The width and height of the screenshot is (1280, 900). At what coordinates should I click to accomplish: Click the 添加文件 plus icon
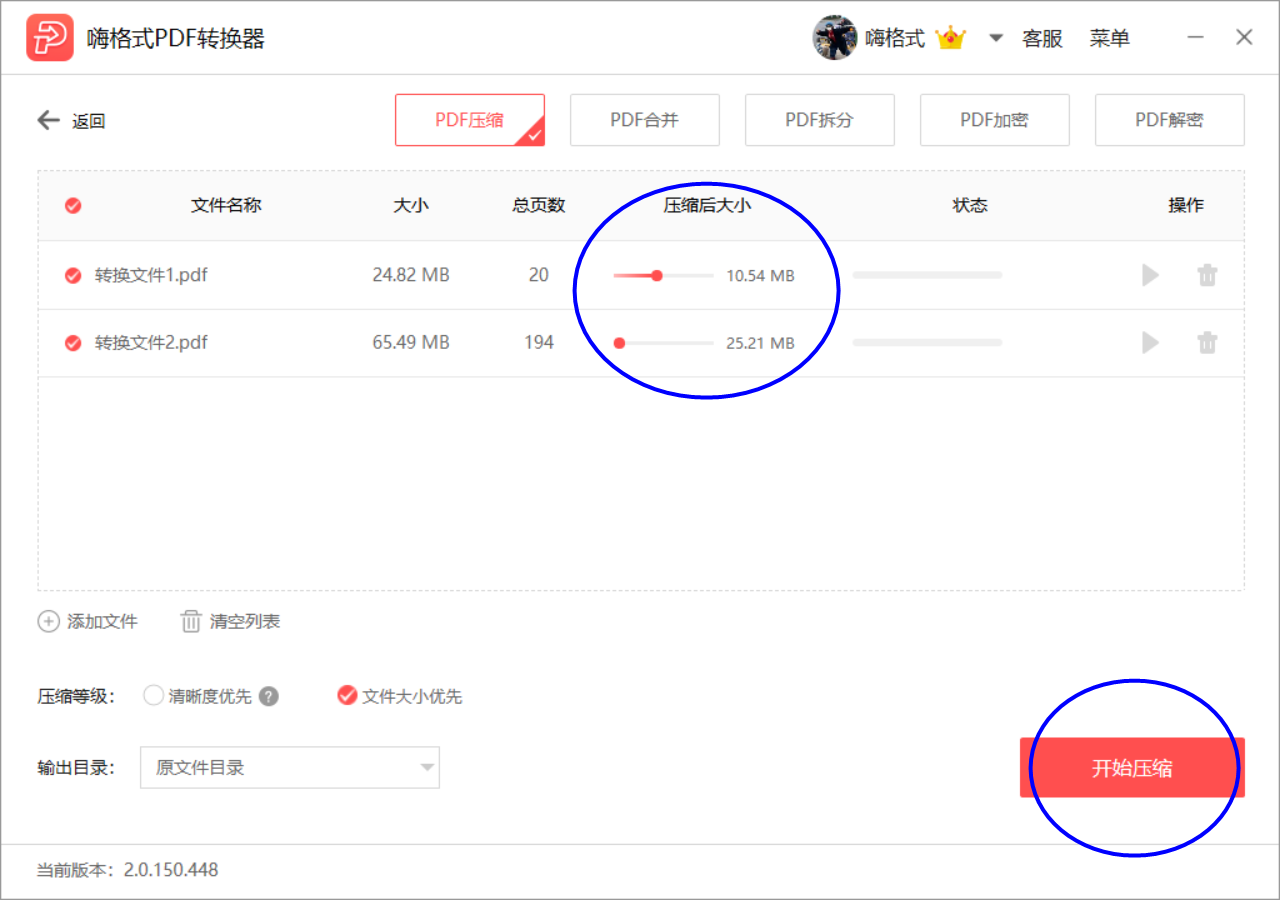tap(48, 621)
